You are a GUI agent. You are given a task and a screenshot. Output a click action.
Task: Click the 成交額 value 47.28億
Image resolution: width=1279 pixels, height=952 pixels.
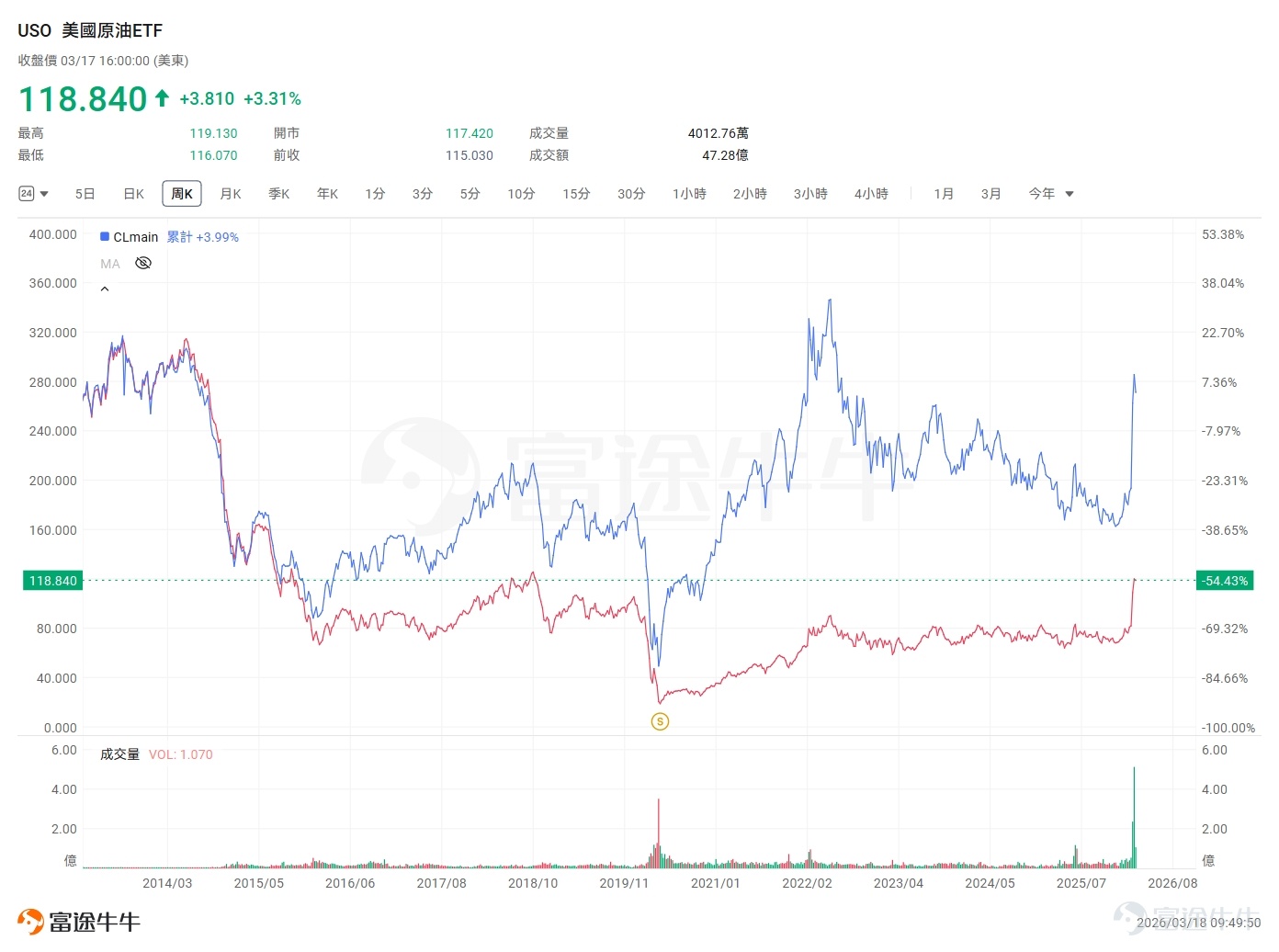point(725,155)
